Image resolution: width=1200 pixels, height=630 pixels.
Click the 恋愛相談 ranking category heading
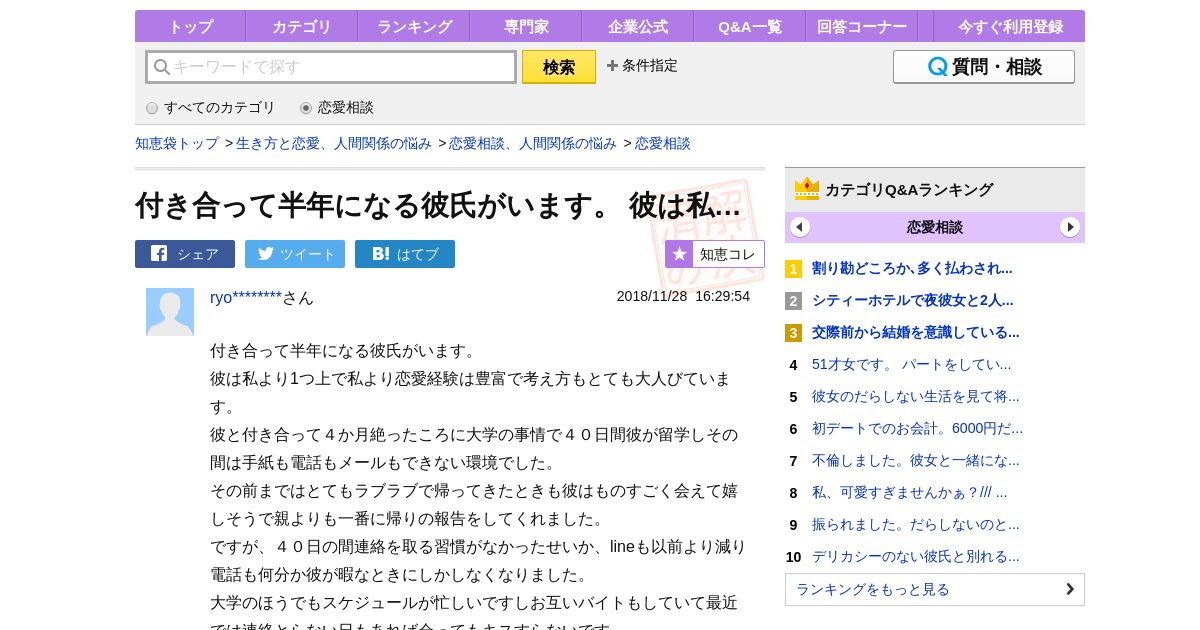click(x=935, y=227)
